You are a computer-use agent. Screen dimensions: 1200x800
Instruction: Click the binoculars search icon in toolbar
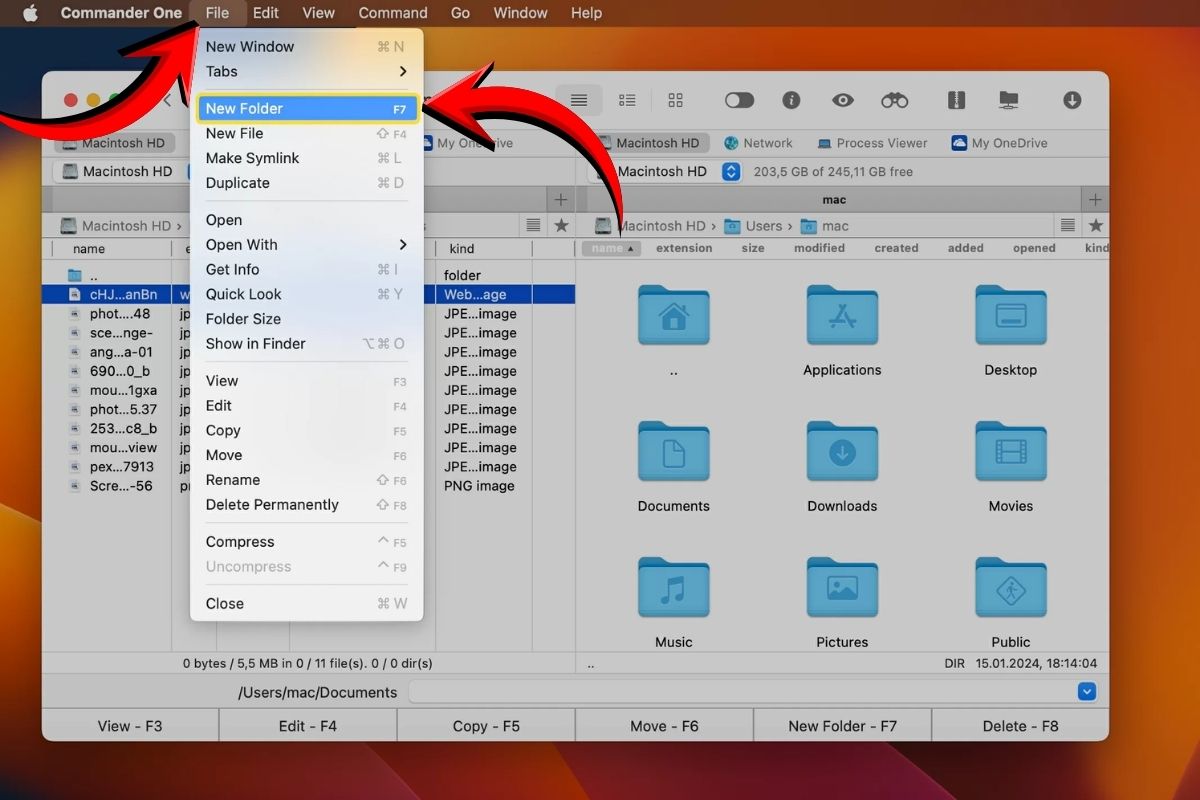click(x=894, y=100)
